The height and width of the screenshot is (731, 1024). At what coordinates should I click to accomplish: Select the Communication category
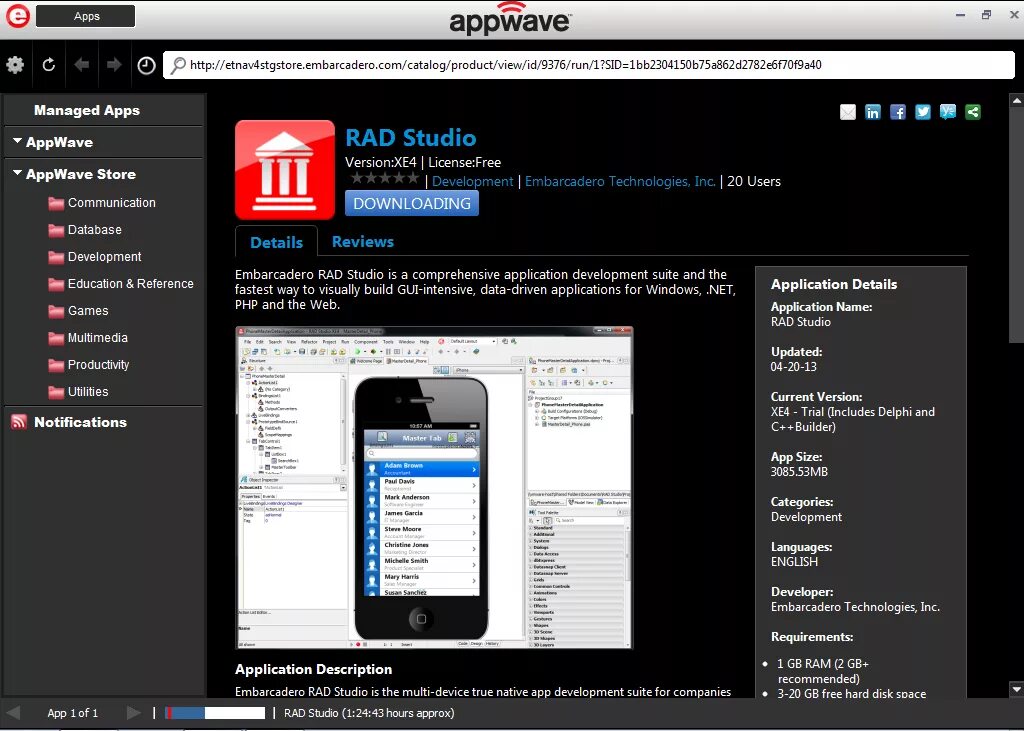pos(112,203)
